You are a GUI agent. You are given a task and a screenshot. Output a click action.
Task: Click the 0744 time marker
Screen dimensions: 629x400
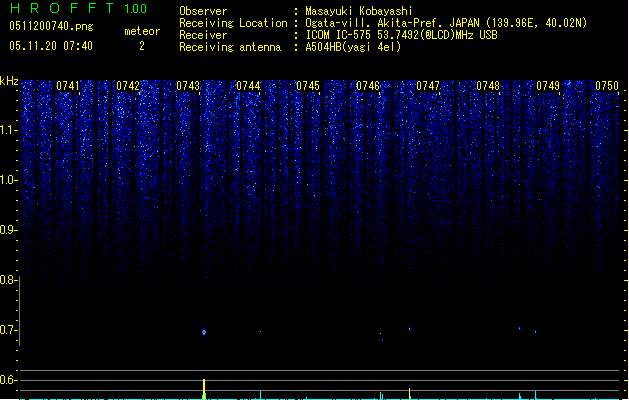248,86
